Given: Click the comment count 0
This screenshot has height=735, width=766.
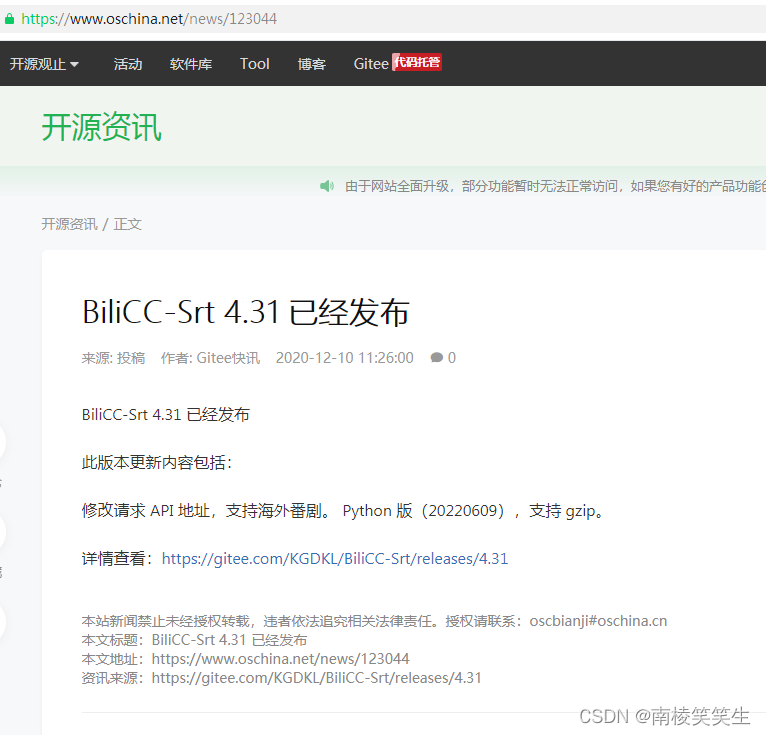Looking at the screenshot, I should (x=452, y=358).
